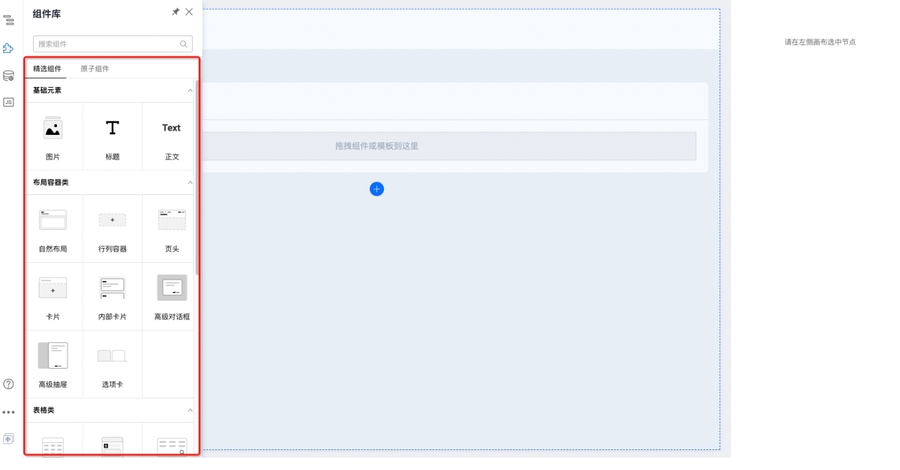Open the help question mark icon
900x470 pixels.
pyautogui.click(x=9, y=384)
